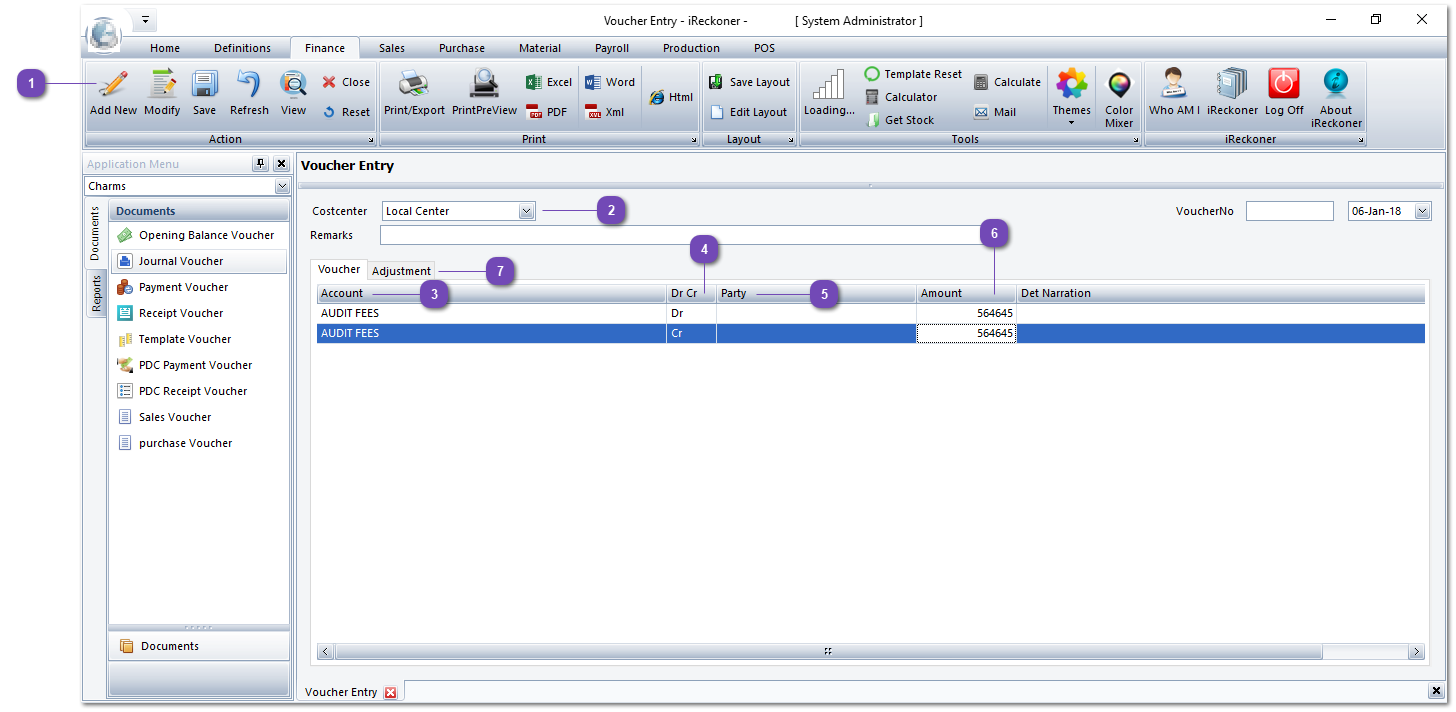
Task: Export to Excel icon
Action: [549, 82]
